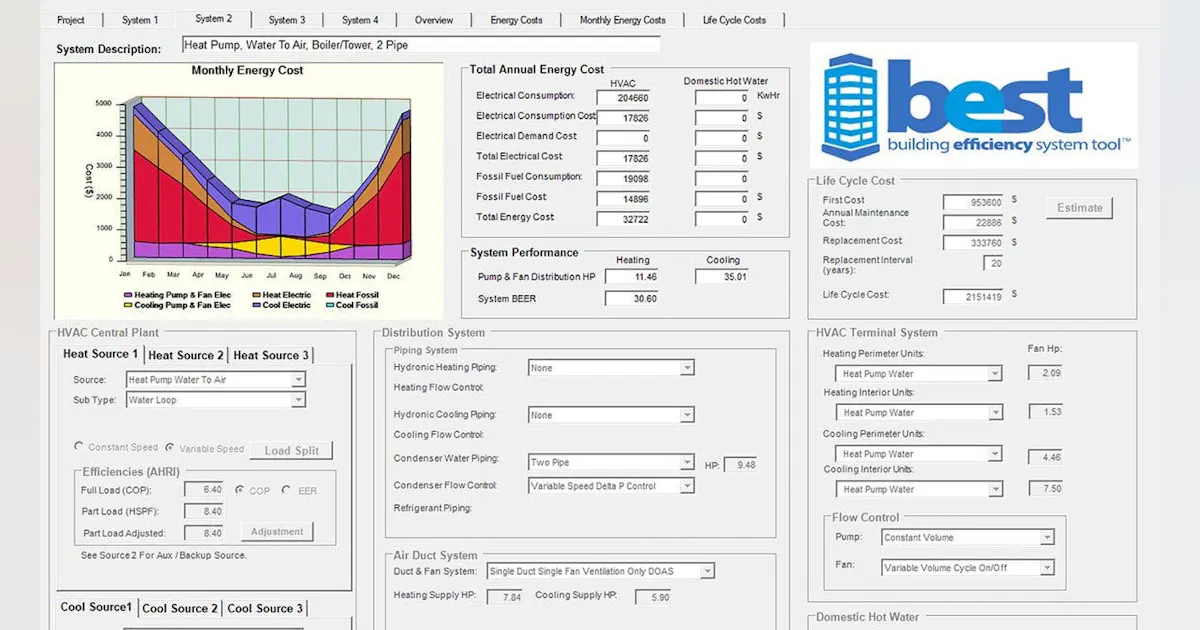Click HVAC Fossil Fuel Cost field
The image size is (1200, 630).
tap(624, 199)
